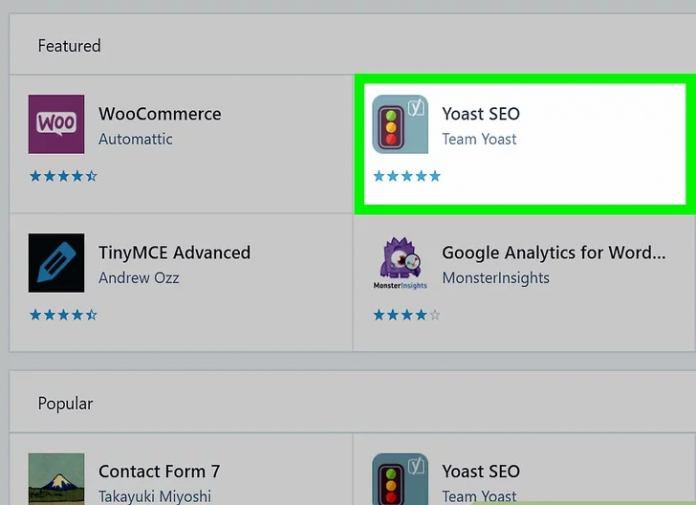
Task: Open the Contact Form 7 plugin title
Action: (159, 471)
